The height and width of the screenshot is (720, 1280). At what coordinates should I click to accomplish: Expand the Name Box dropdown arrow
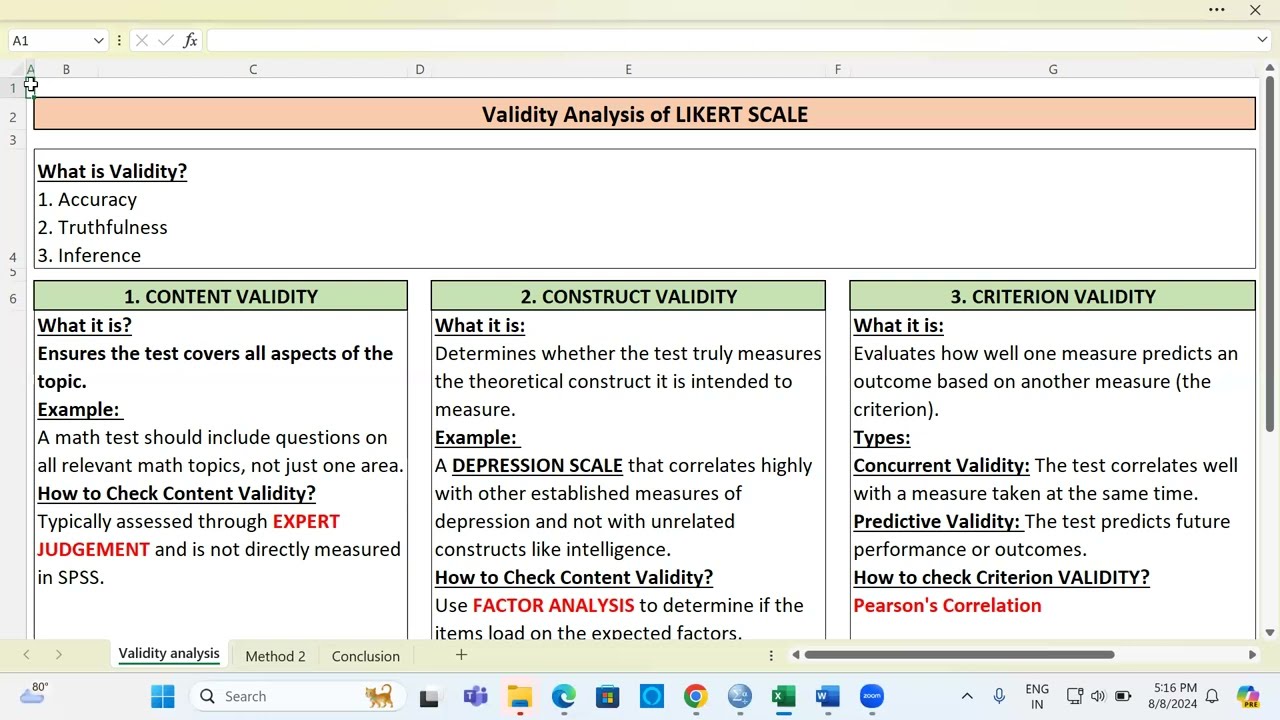tap(98, 40)
